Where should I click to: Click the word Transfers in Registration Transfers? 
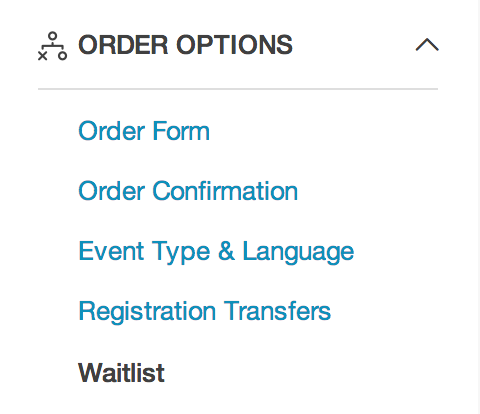[277, 311]
